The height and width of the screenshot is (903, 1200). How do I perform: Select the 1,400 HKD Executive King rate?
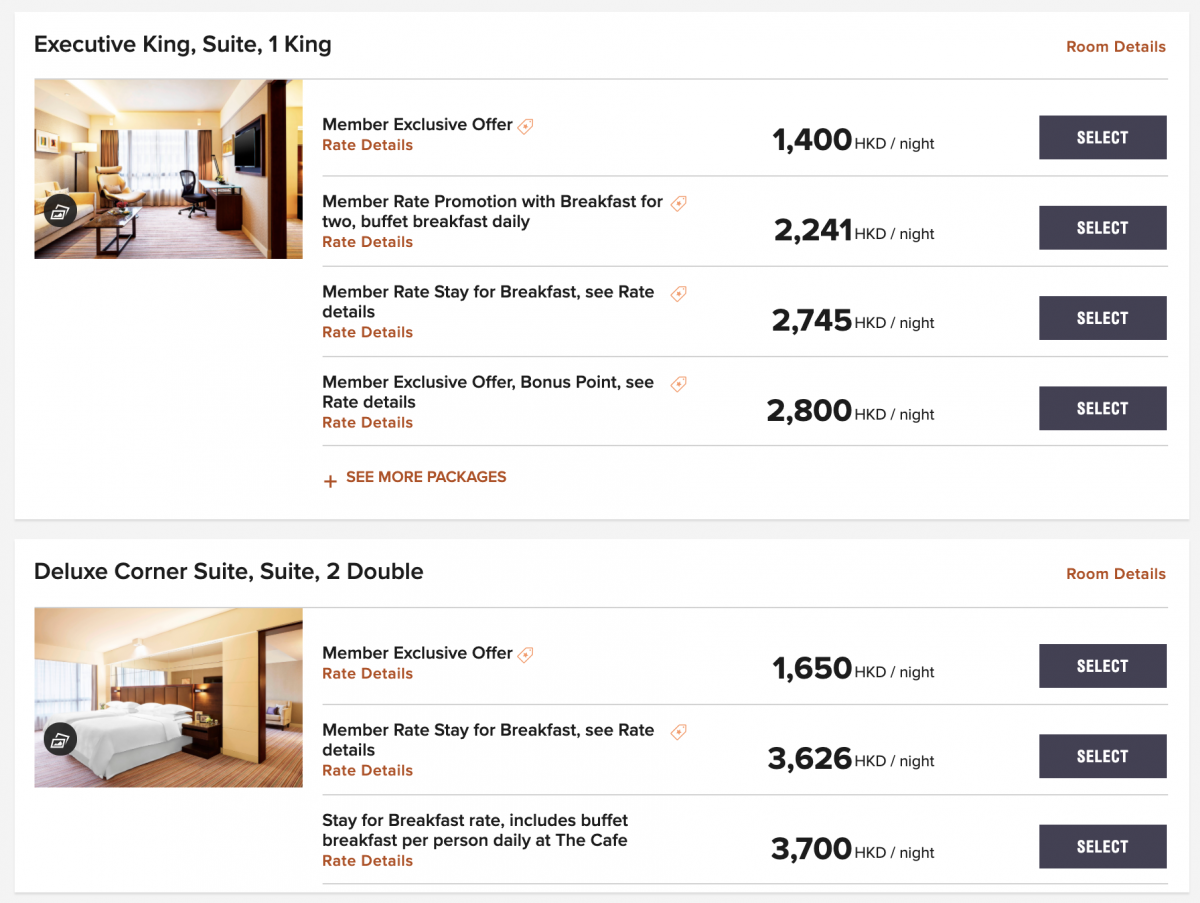pyautogui.click(x=1102, y=138)
